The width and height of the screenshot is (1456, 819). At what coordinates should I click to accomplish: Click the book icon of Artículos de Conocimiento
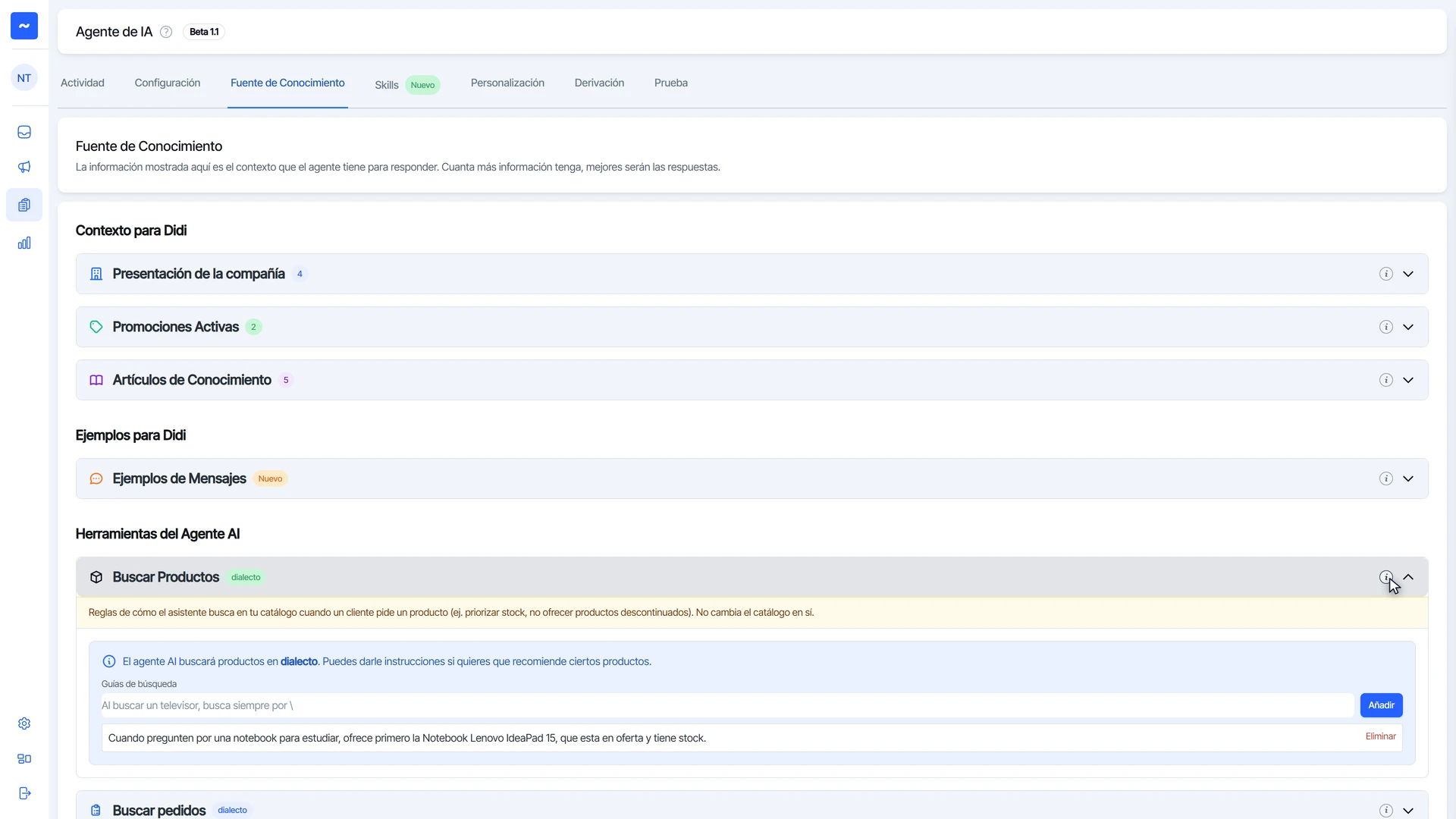[96, 380]
